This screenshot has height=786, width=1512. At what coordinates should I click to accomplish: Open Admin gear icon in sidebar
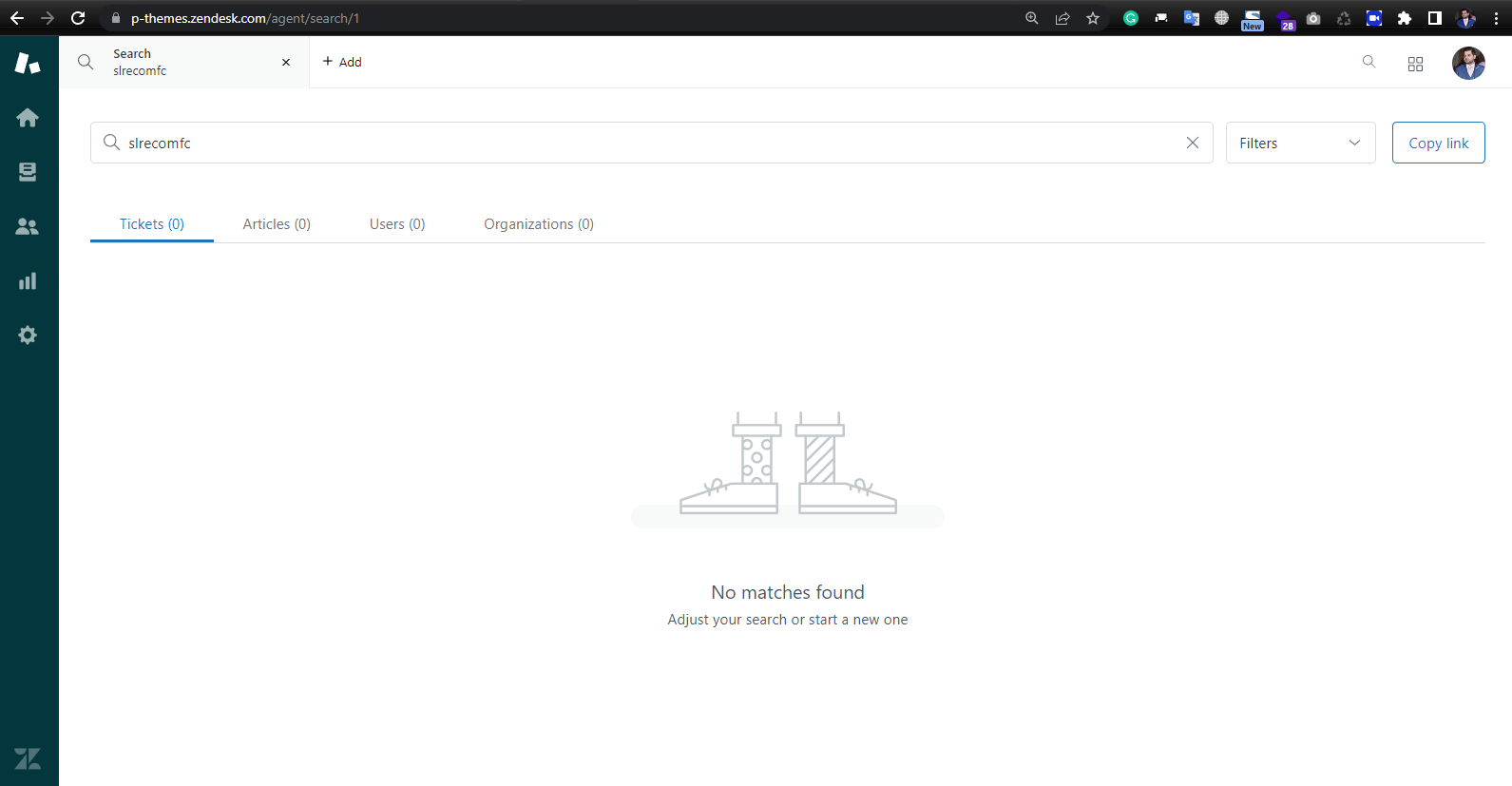click(28, 335)
